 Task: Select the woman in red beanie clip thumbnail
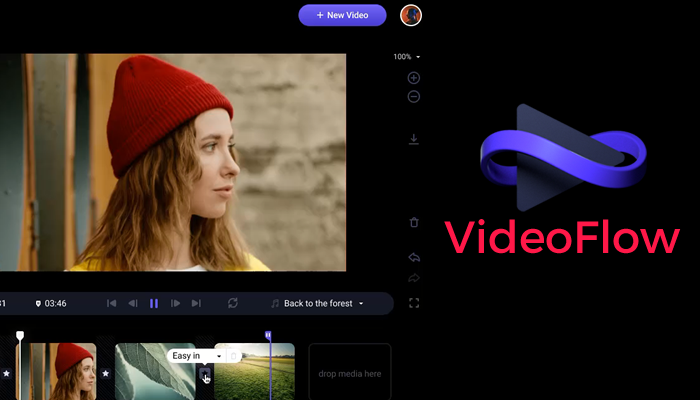pyautogui.click(x=57, y=371)
